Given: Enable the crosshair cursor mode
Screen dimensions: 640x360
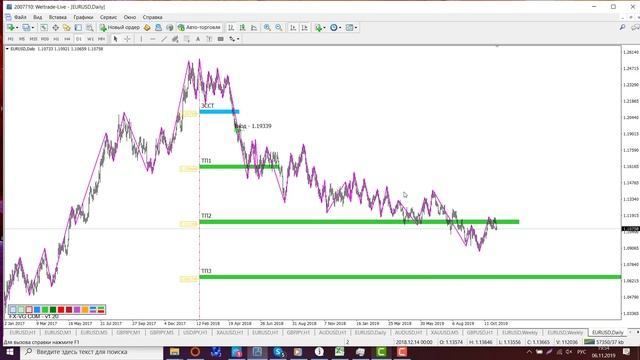Looking at the screenshot, I should pos(127,39).
